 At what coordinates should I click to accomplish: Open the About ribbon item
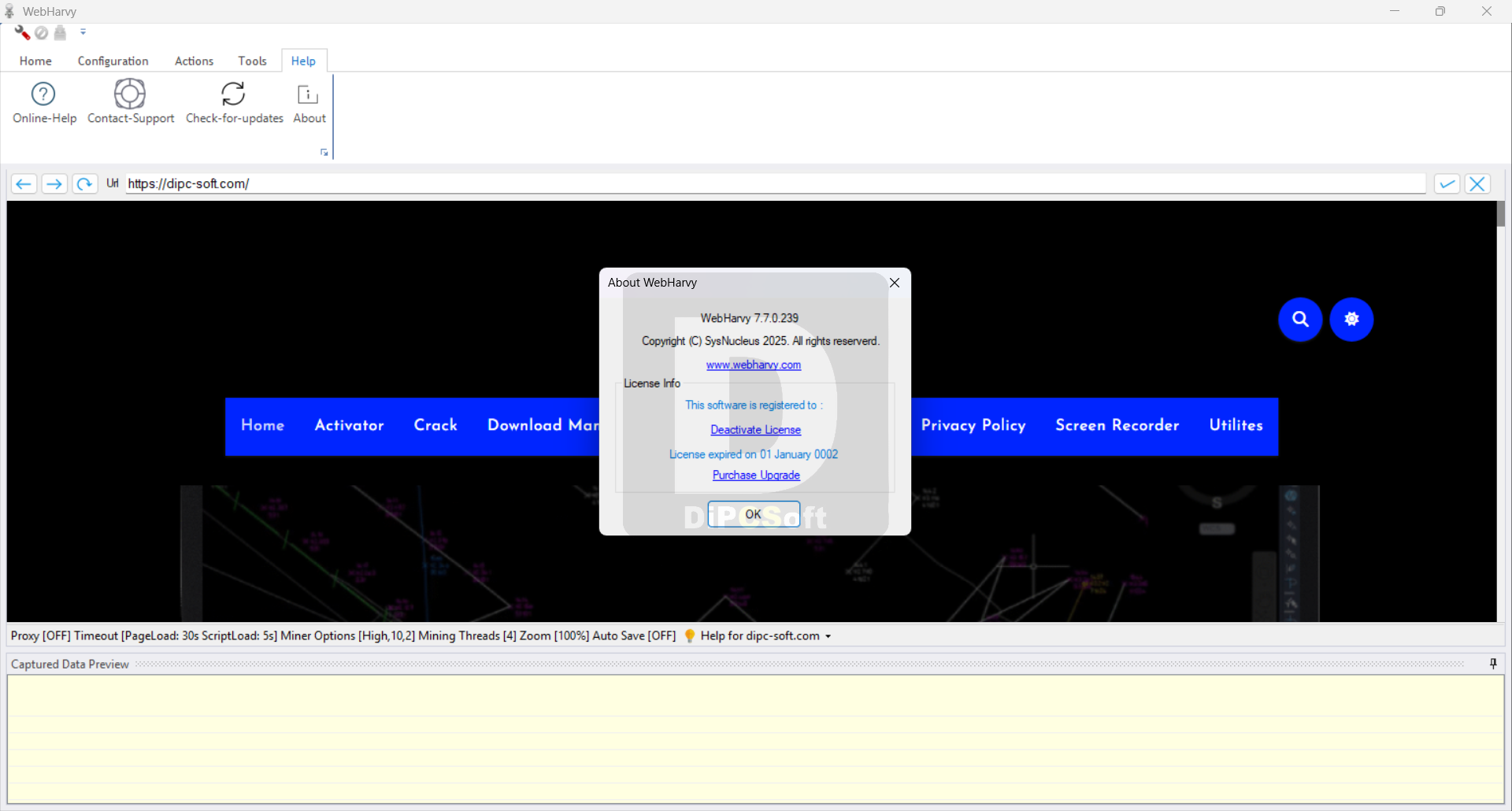coord(309,102)
